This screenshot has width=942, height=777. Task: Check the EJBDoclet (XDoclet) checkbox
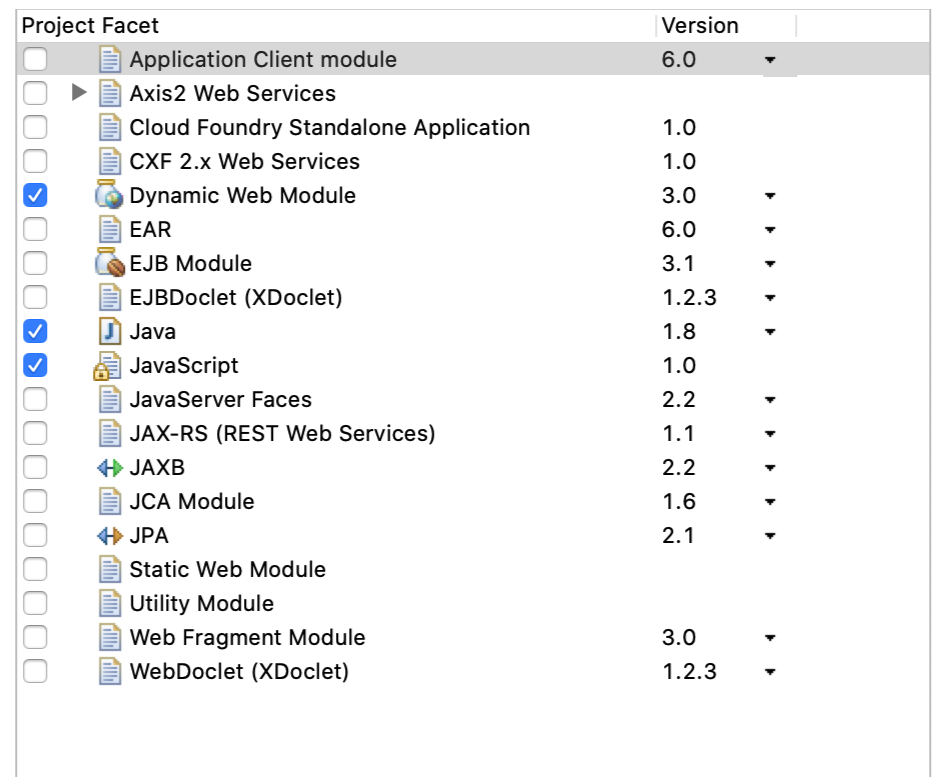pos(35,297)
